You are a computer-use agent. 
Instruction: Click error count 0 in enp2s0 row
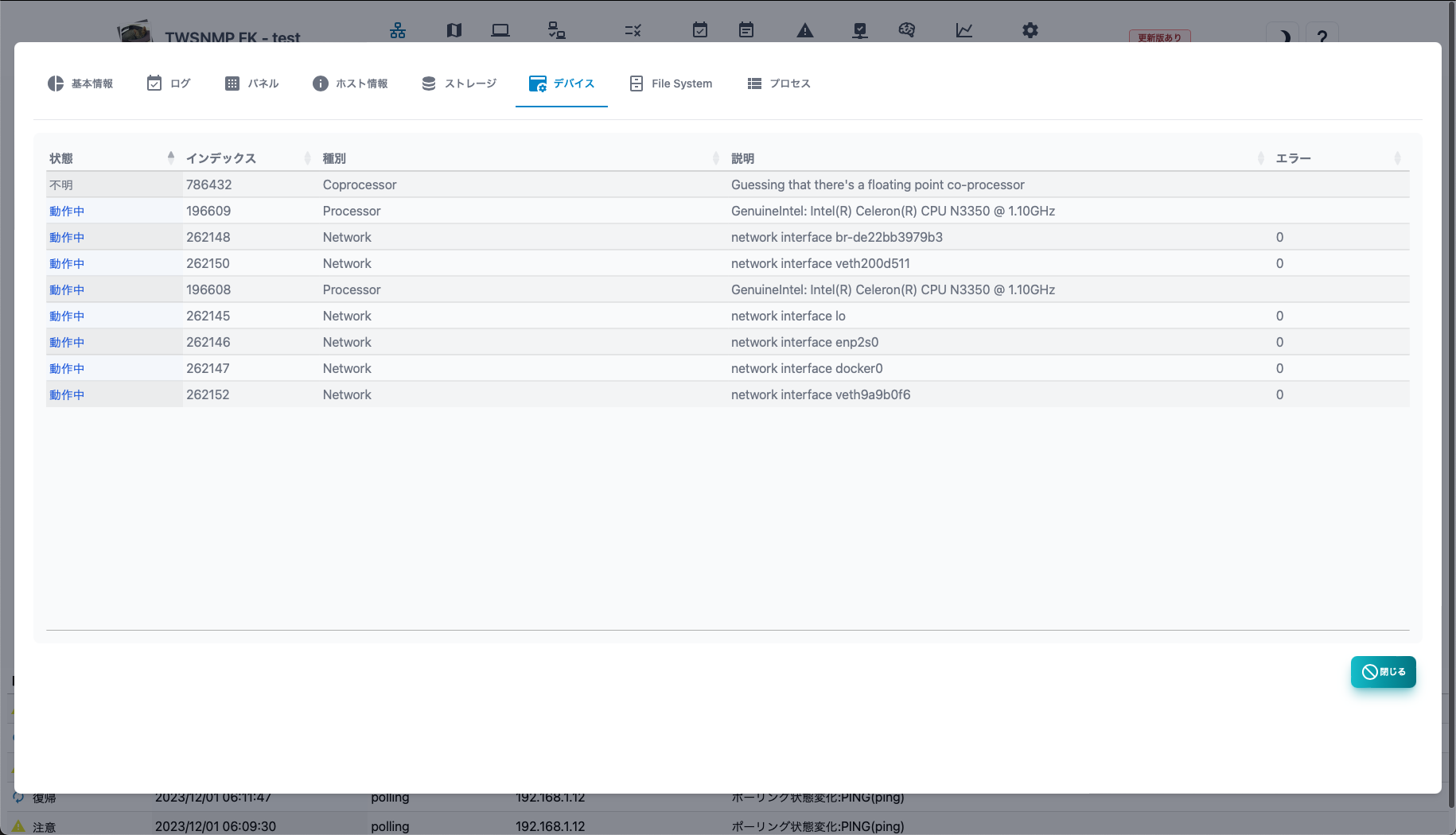(1279, 342)
